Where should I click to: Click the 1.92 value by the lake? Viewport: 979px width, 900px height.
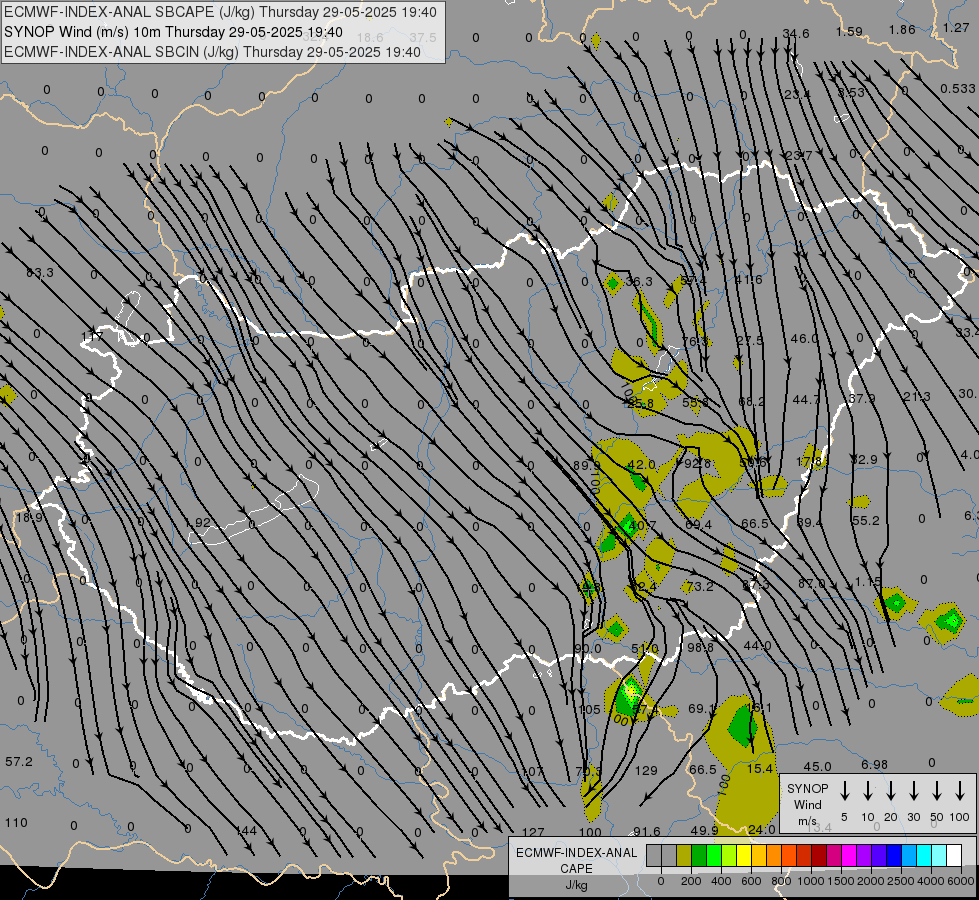coord(199,522)
